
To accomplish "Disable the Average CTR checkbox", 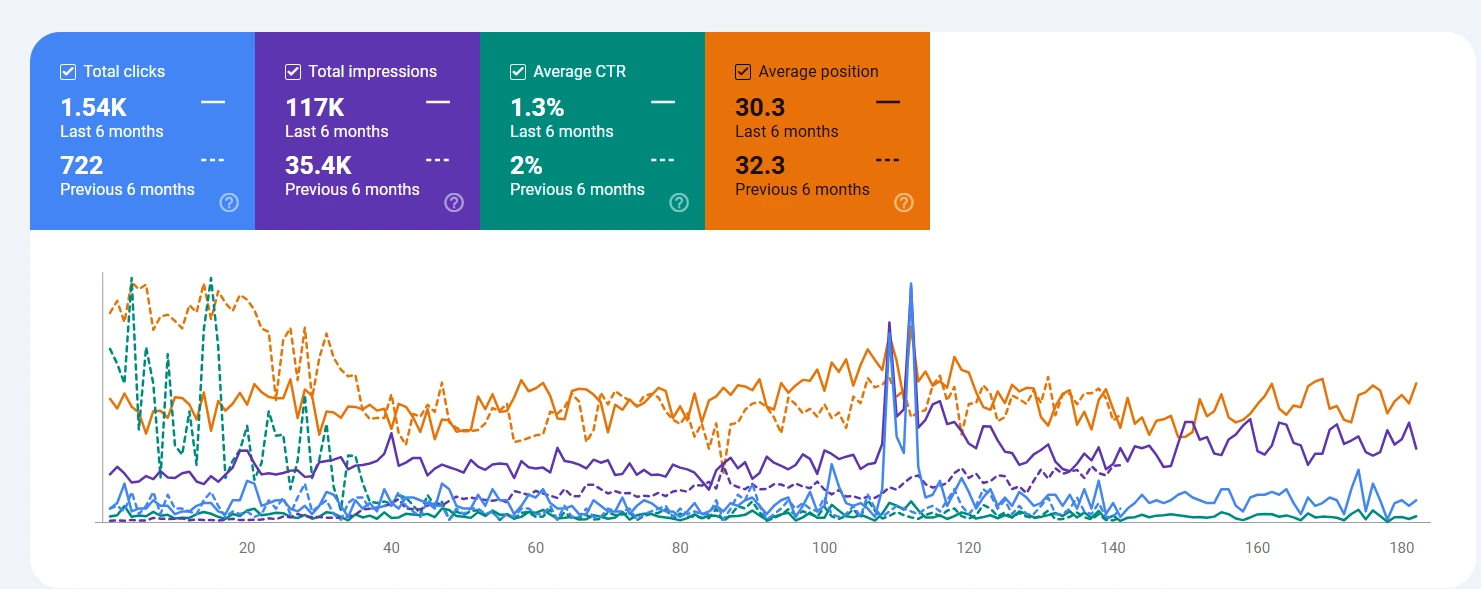I will click(x=518, y=72).
